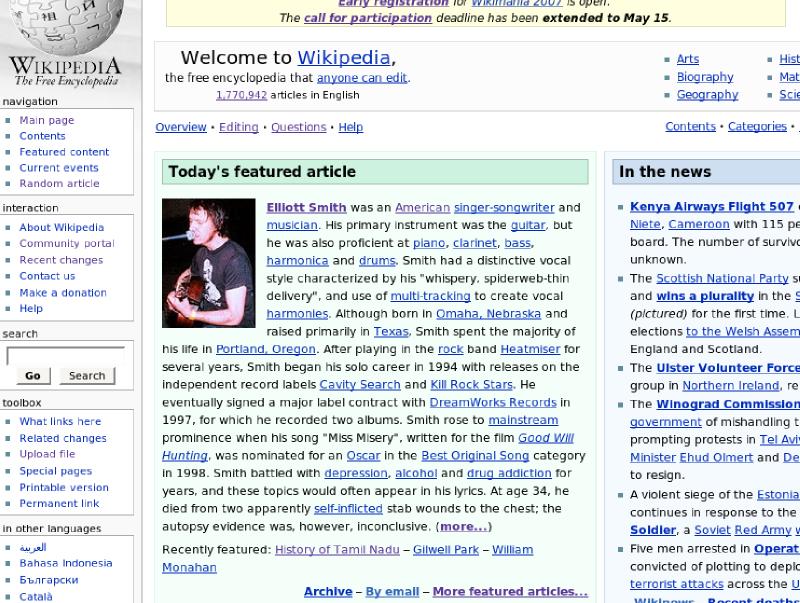Open Current events in sidebar
The width and height of the screenshot is (800, 603).
[x=59, y=168]
